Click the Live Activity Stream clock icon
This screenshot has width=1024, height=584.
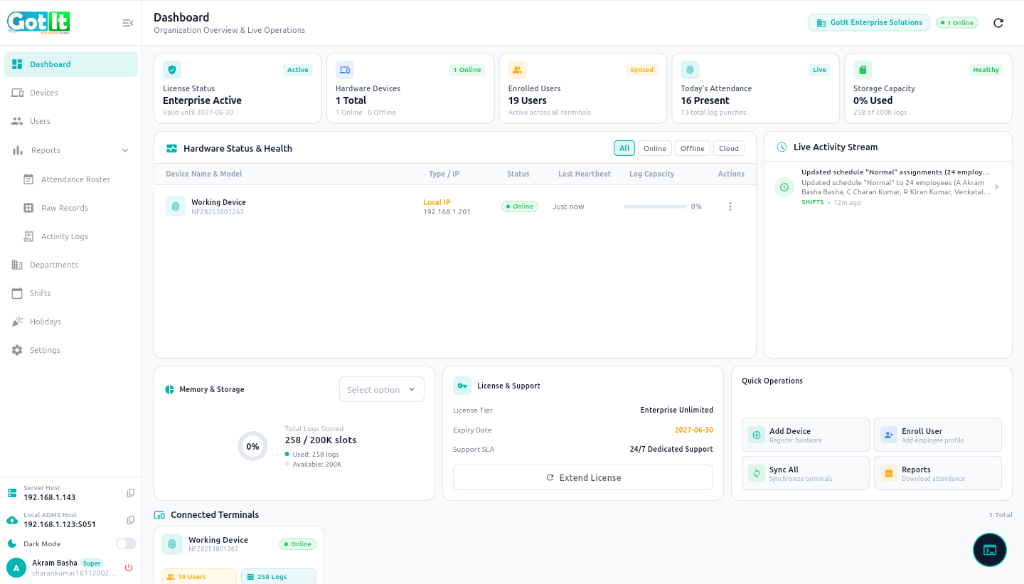pyautogui.click(x=782, y=147)
